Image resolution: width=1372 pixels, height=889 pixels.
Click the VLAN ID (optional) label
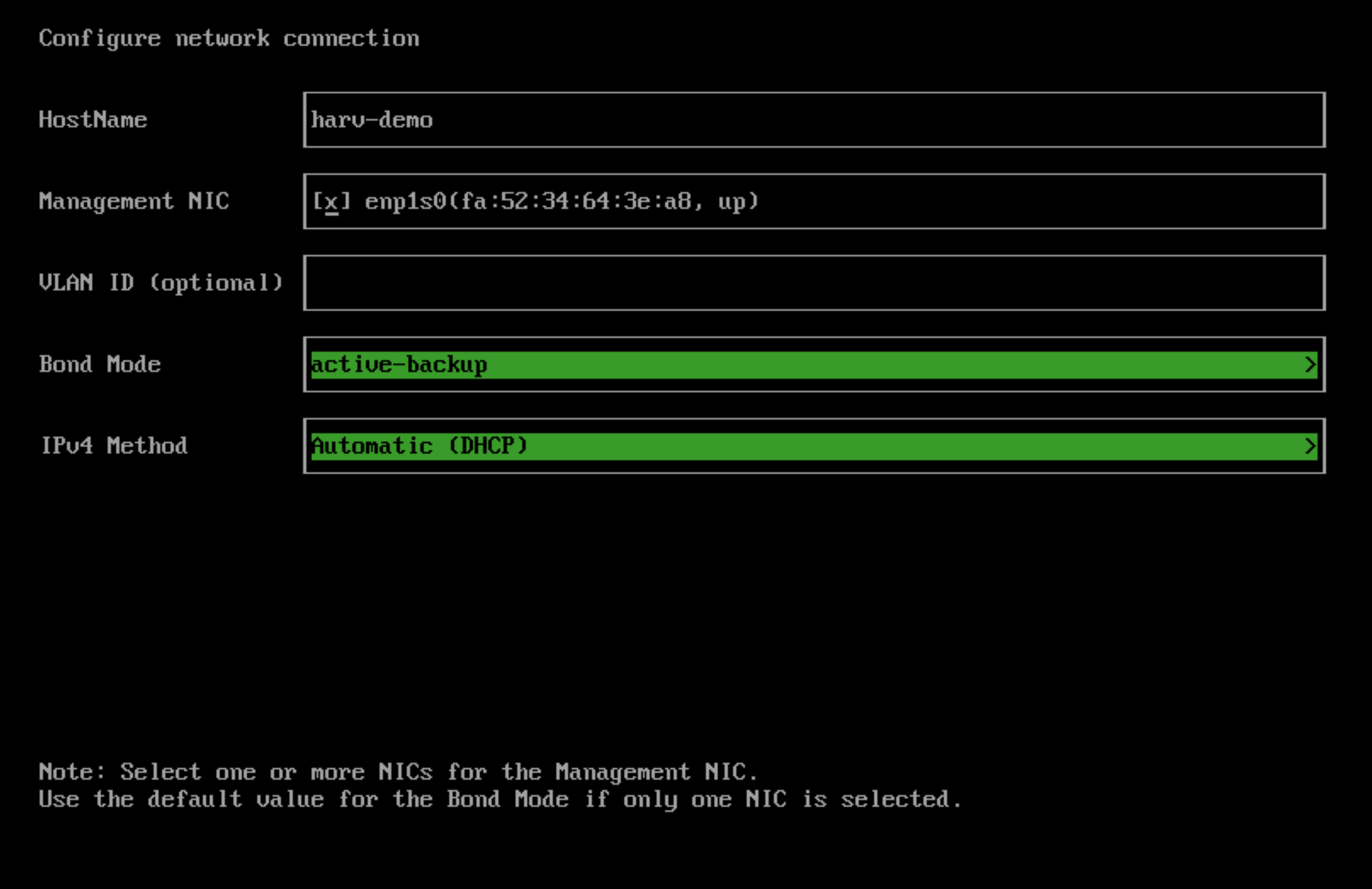pos(161,283)
